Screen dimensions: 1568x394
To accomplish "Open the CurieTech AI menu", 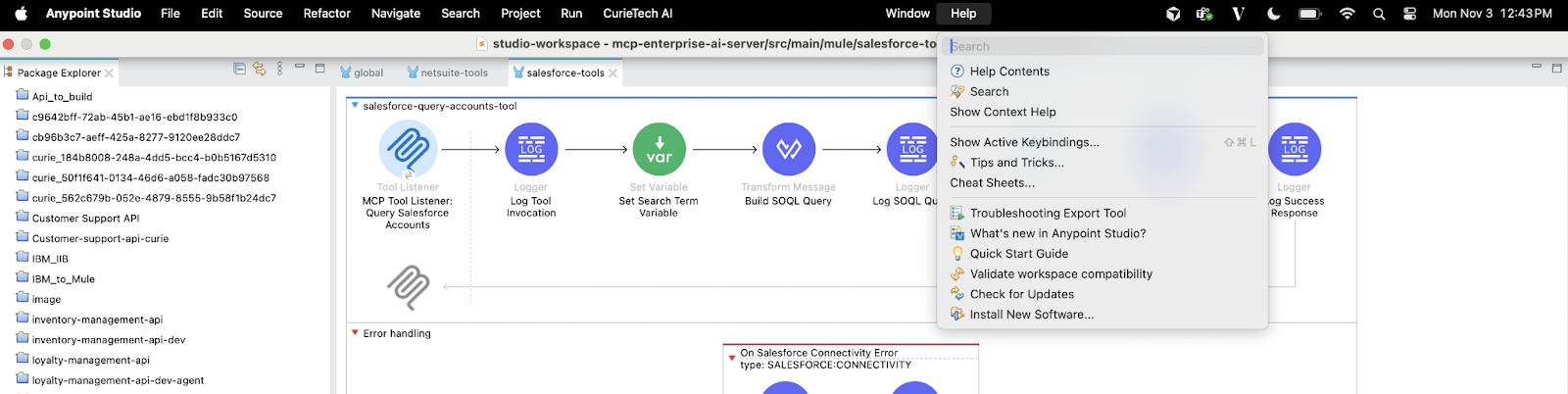I will point(638,14).
